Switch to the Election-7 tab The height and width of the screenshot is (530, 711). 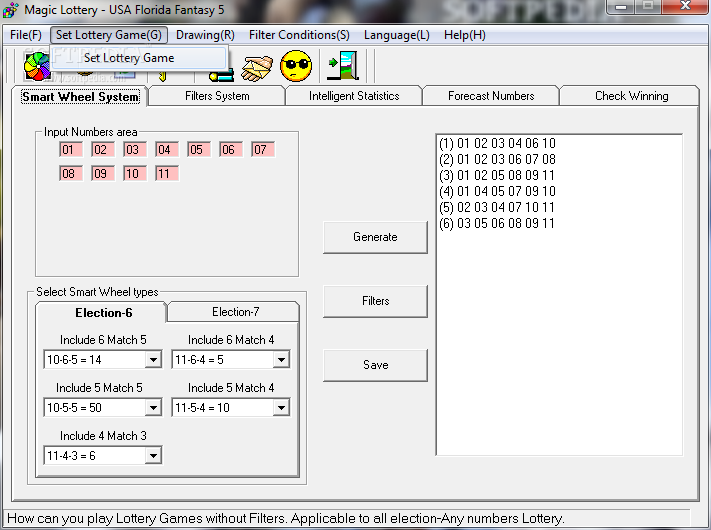click(x=235, y=312)
